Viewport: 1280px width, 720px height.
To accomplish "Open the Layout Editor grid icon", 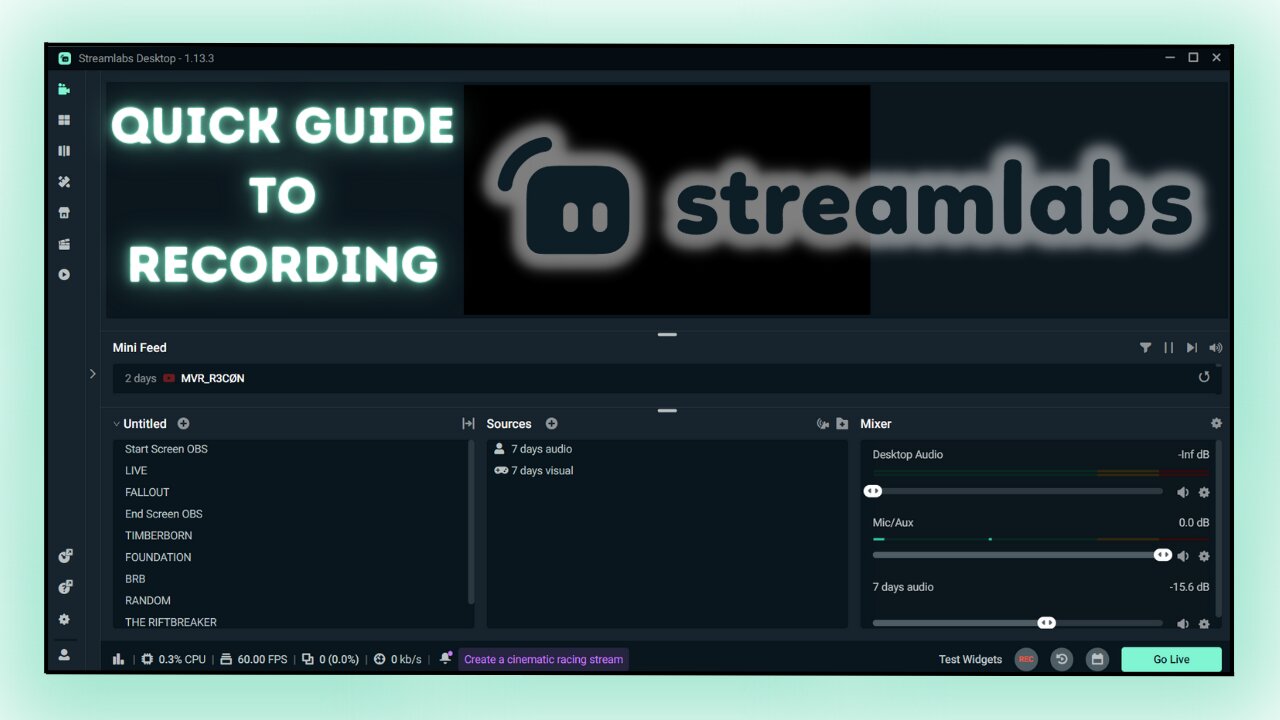I will (64, 120).
